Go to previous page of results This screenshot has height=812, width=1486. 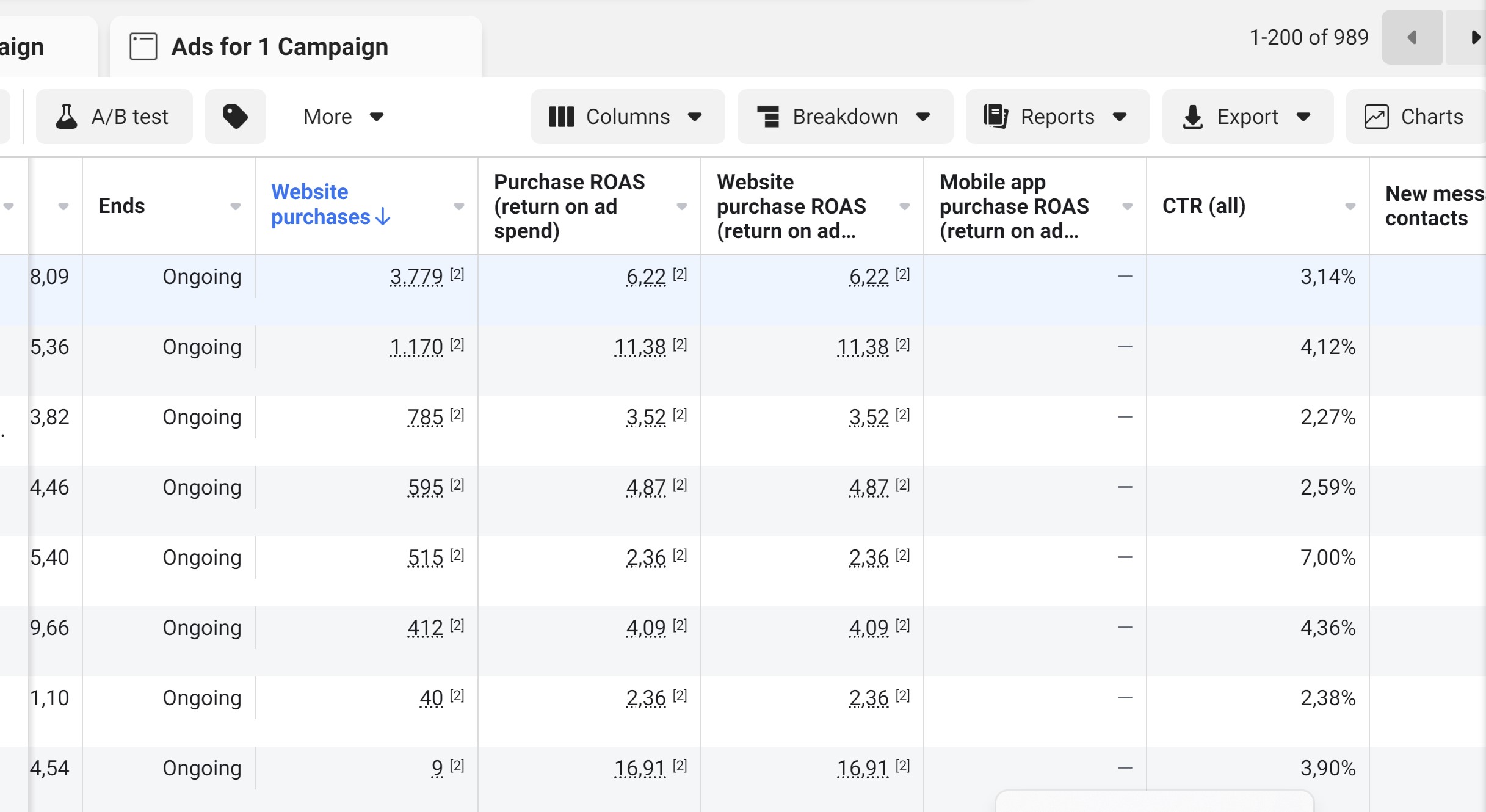[1412, 37]
